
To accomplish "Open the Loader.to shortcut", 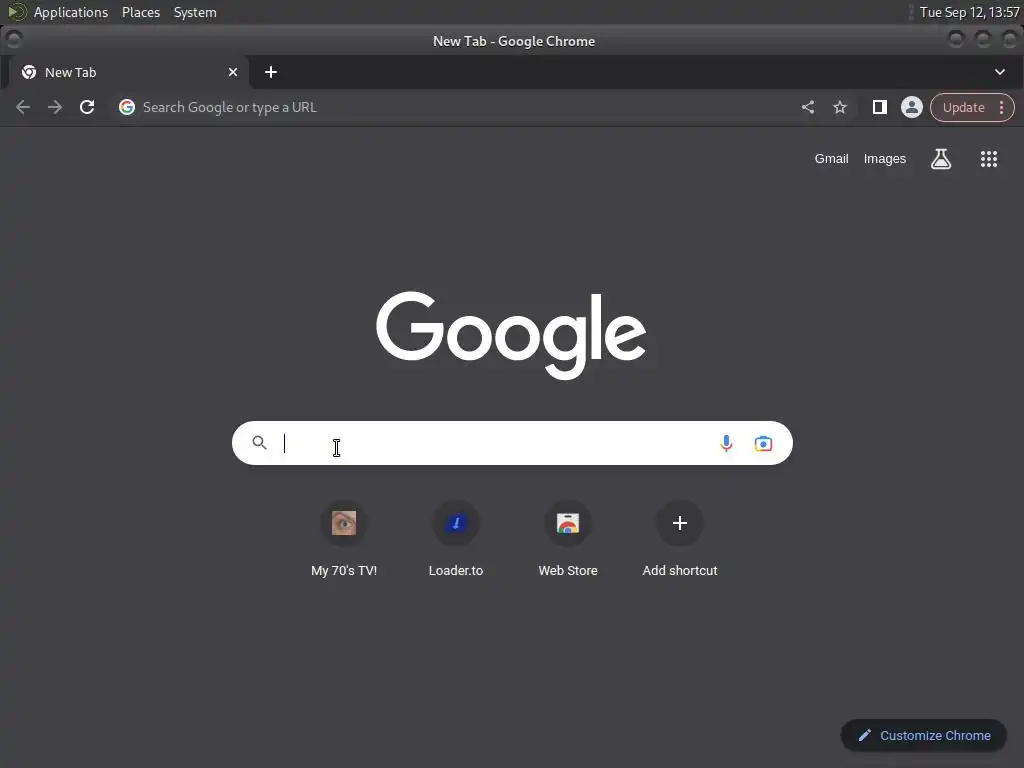I will point(456,539).
